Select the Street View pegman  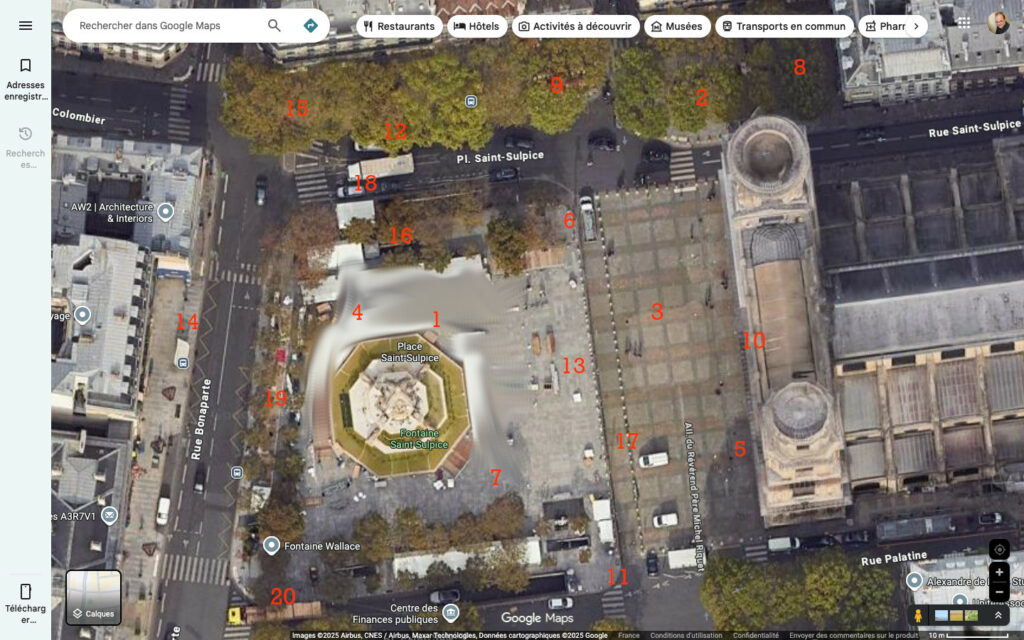point(918,616)
